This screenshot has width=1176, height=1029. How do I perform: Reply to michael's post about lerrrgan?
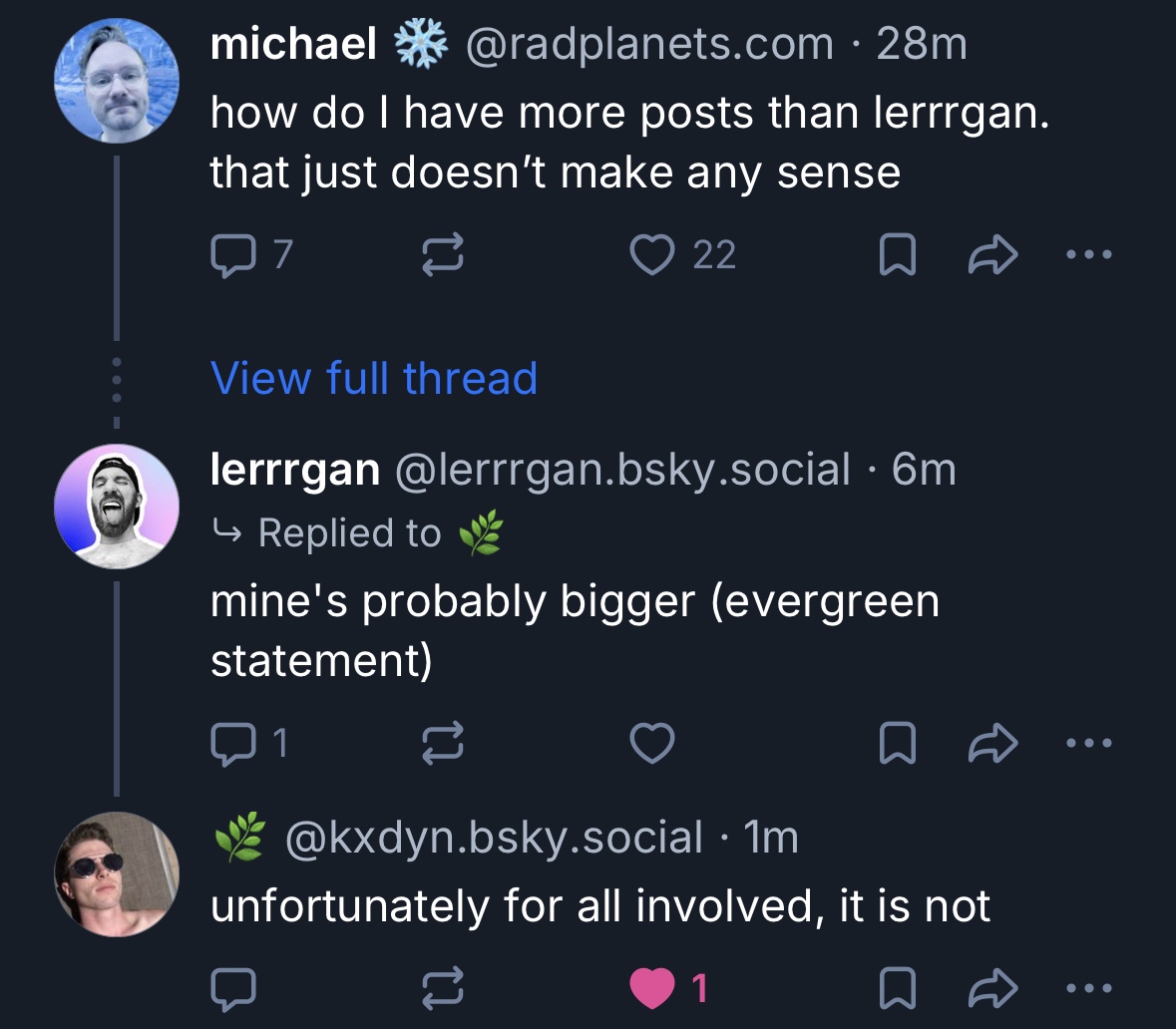pyautogui.click(x=233, y=256)
